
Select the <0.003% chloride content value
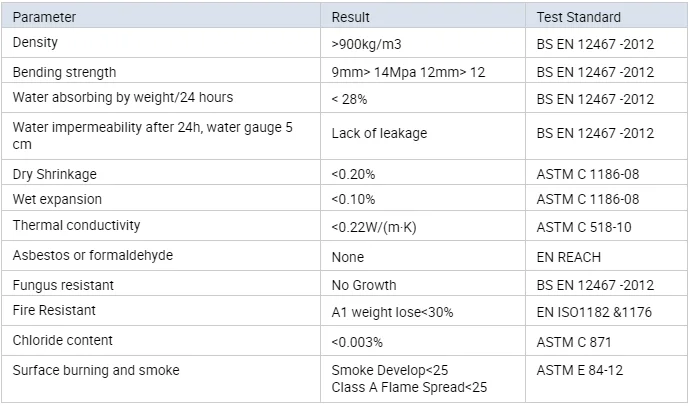(x=355, y=342)
